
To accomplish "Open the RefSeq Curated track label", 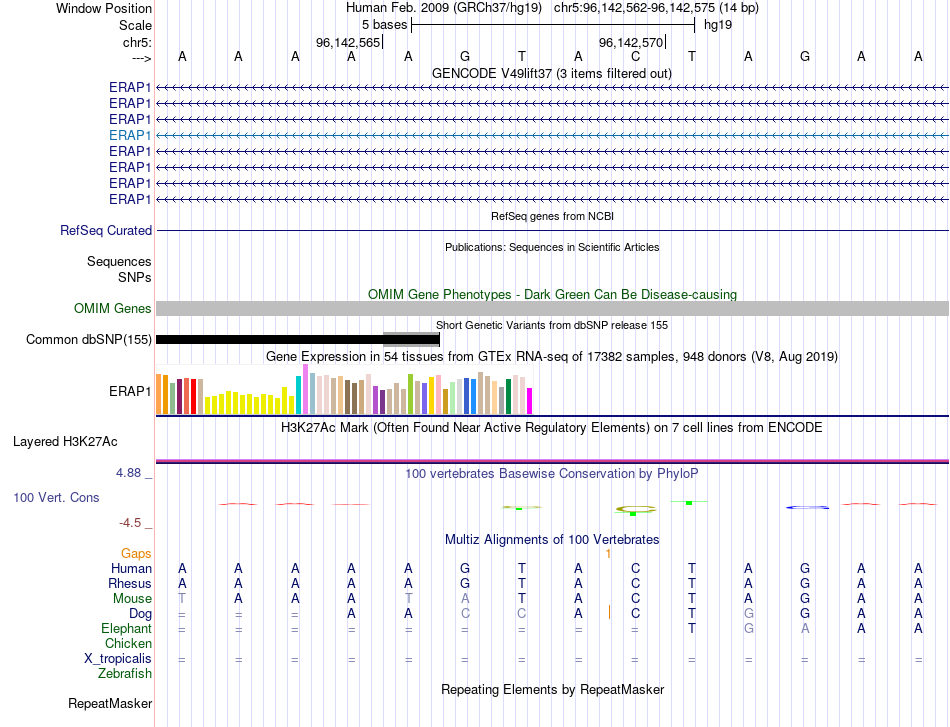I will coord(105,230).
